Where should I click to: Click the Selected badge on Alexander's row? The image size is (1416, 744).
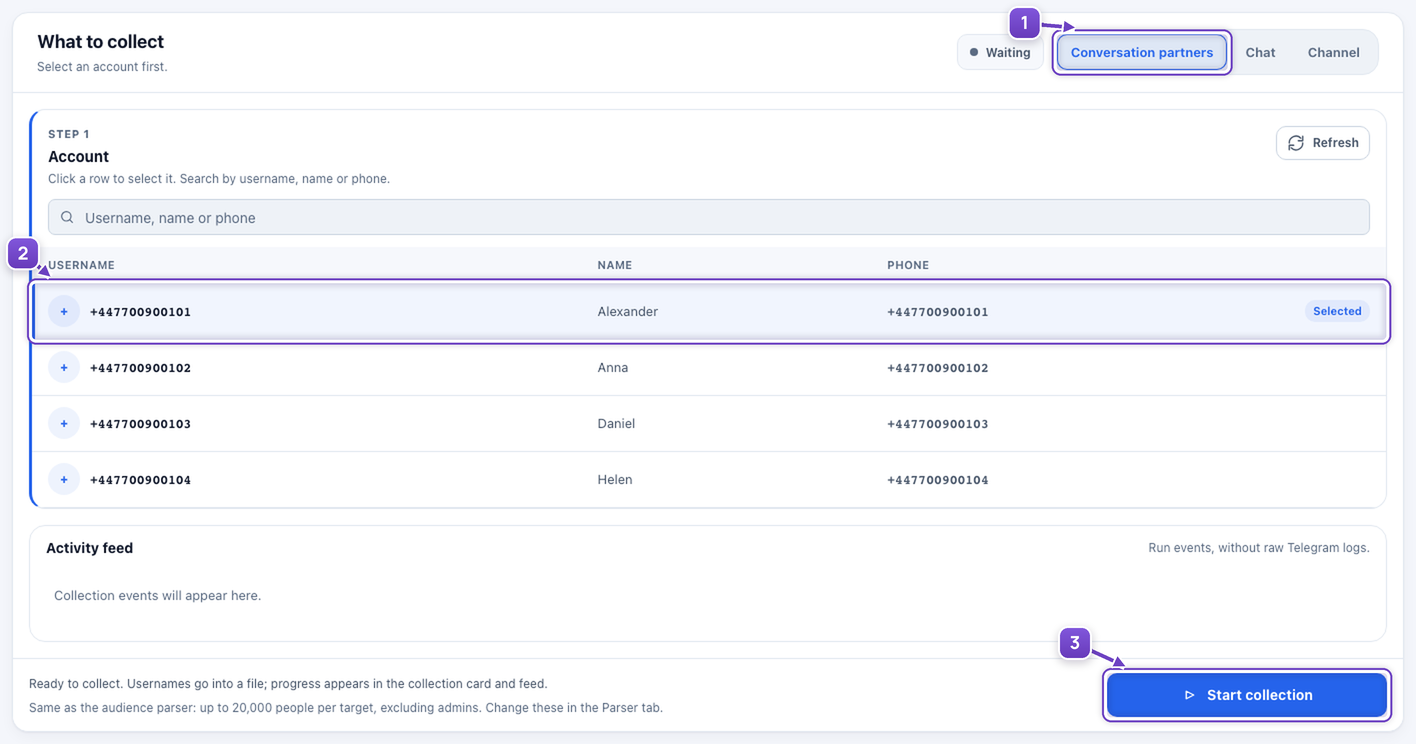(1337, 311)
